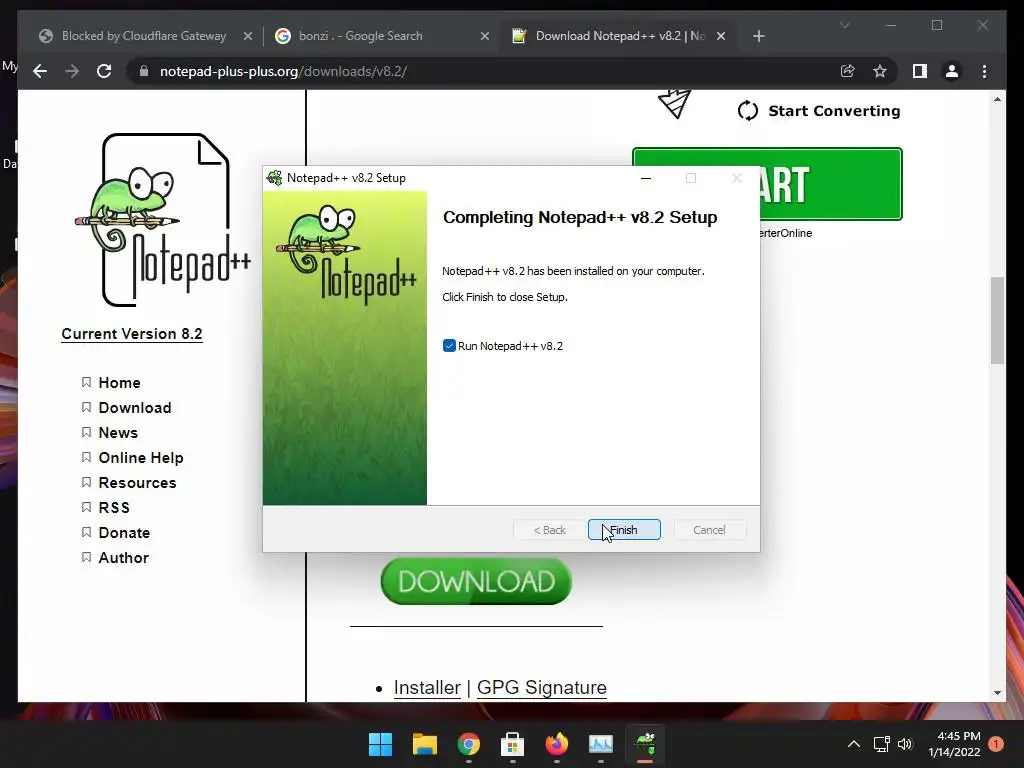Toggle the Chrome side panel icon

coord(920,71)
